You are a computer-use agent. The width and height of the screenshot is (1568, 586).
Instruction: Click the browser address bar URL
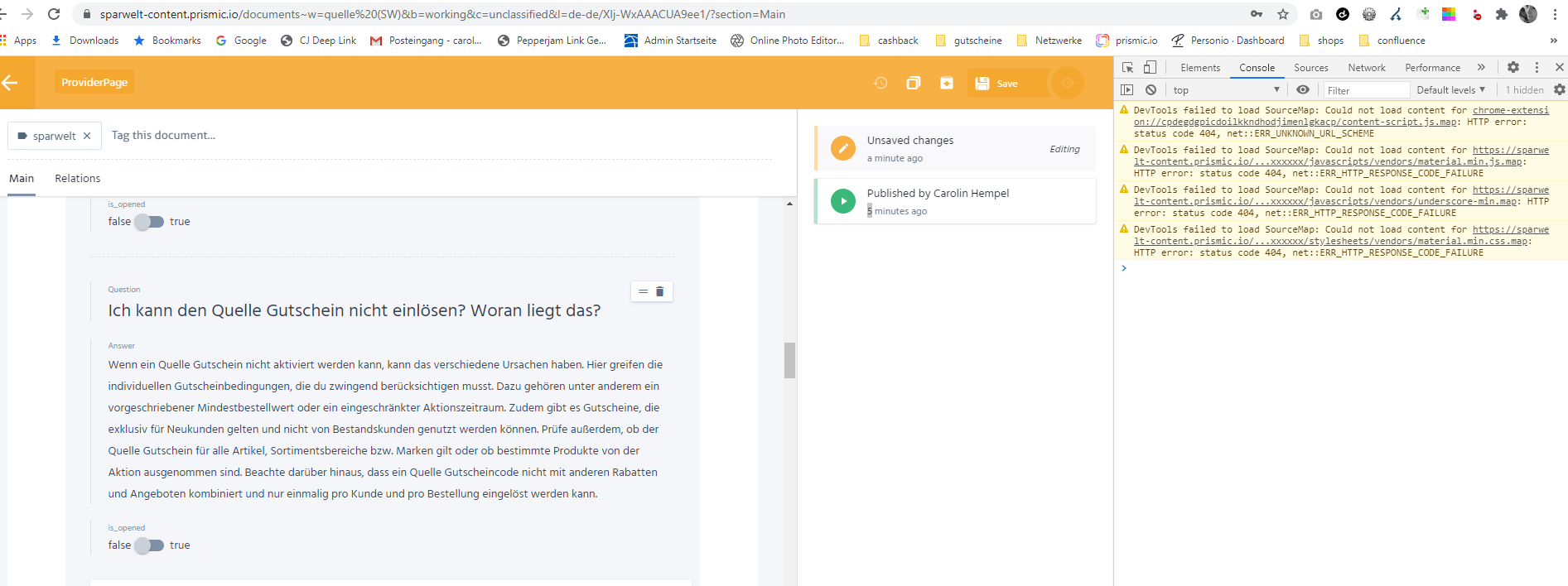pos(442,14)
